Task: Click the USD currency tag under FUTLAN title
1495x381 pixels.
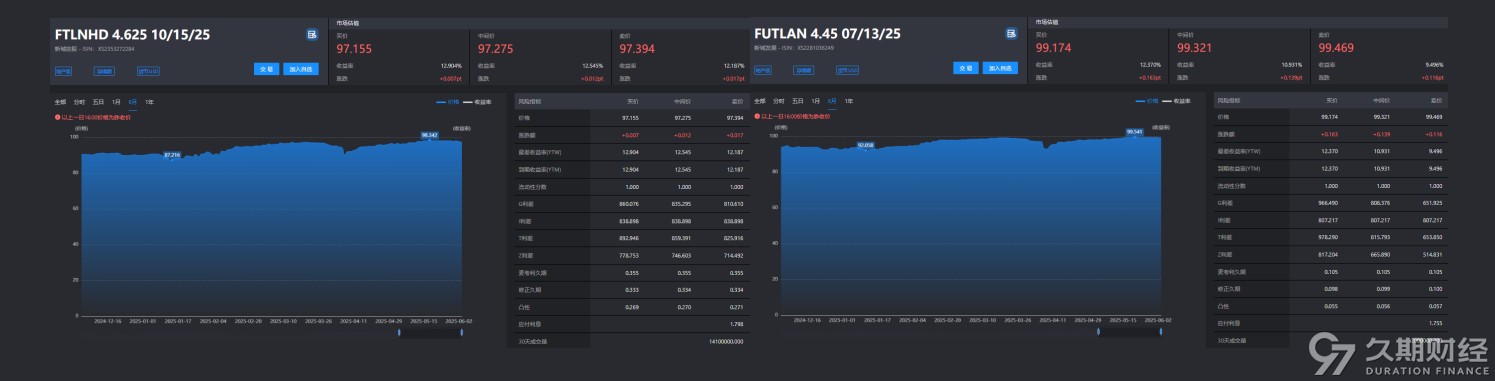Action: tap(848, 70)
